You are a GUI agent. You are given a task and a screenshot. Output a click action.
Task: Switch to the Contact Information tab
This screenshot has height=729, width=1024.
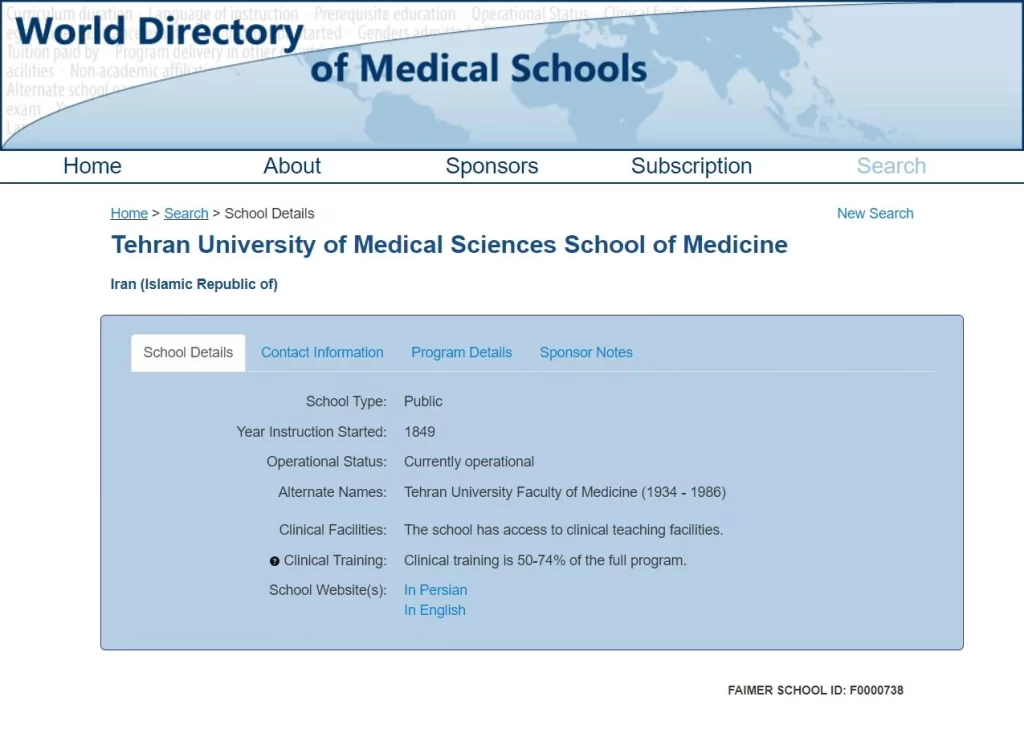pos(322,352)
